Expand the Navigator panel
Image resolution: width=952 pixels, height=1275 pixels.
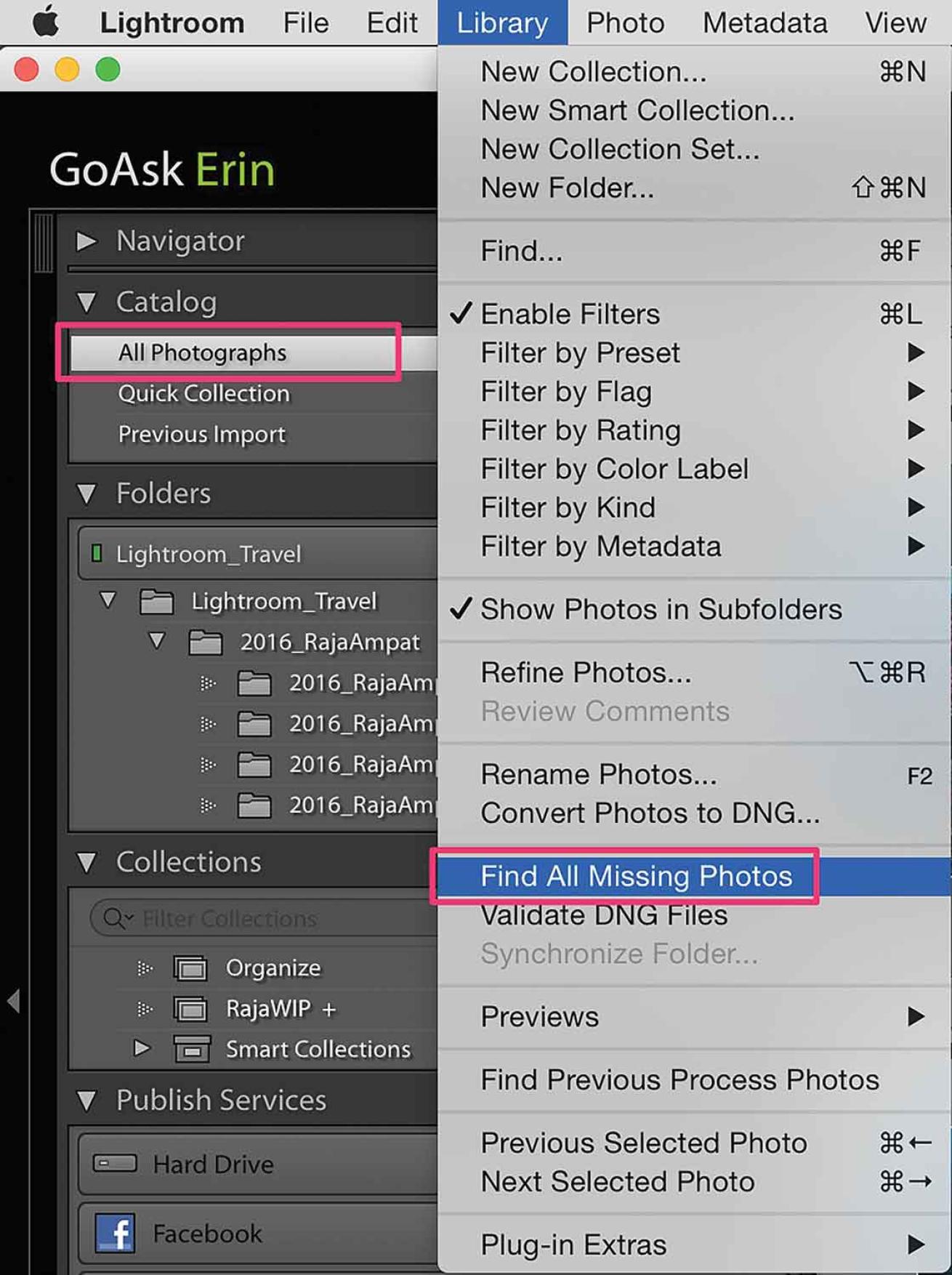coord(86,241)
